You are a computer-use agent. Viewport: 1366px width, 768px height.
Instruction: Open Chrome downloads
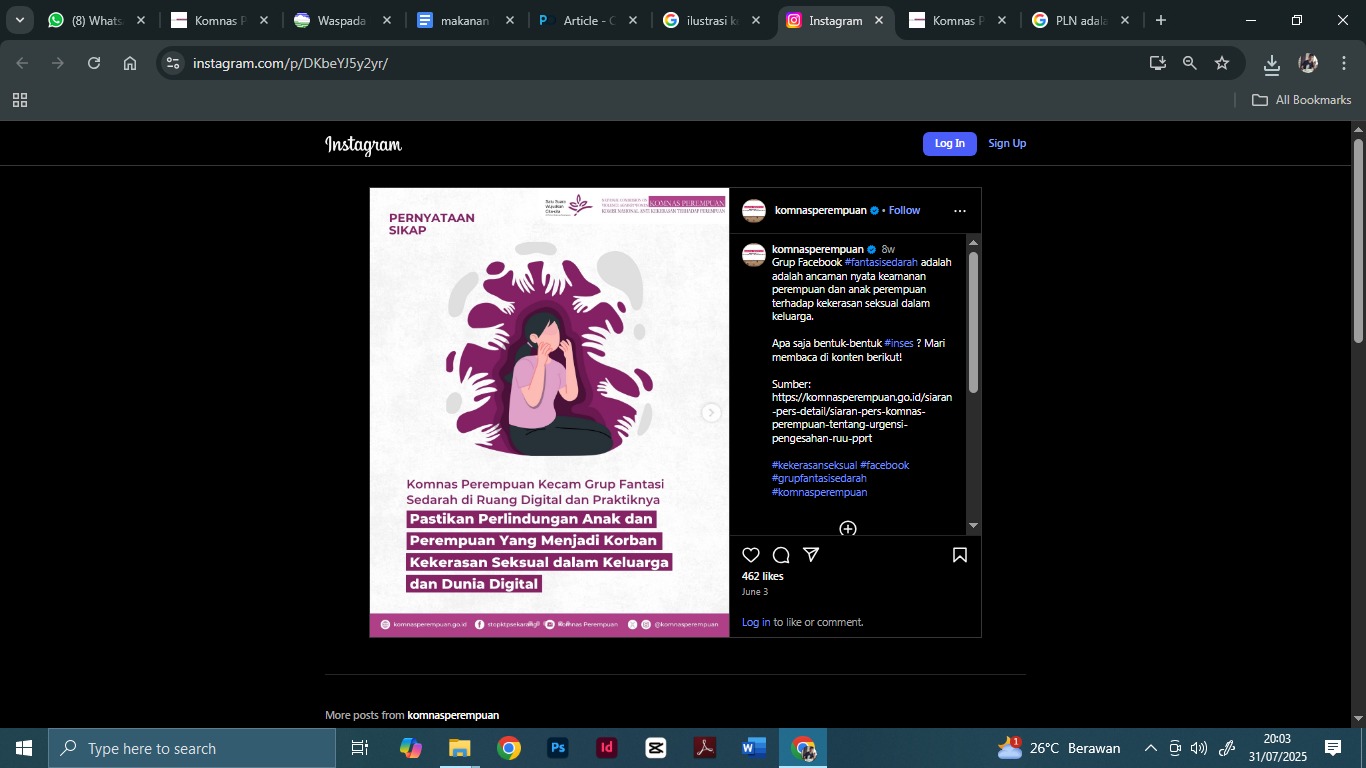[1272, 64]
